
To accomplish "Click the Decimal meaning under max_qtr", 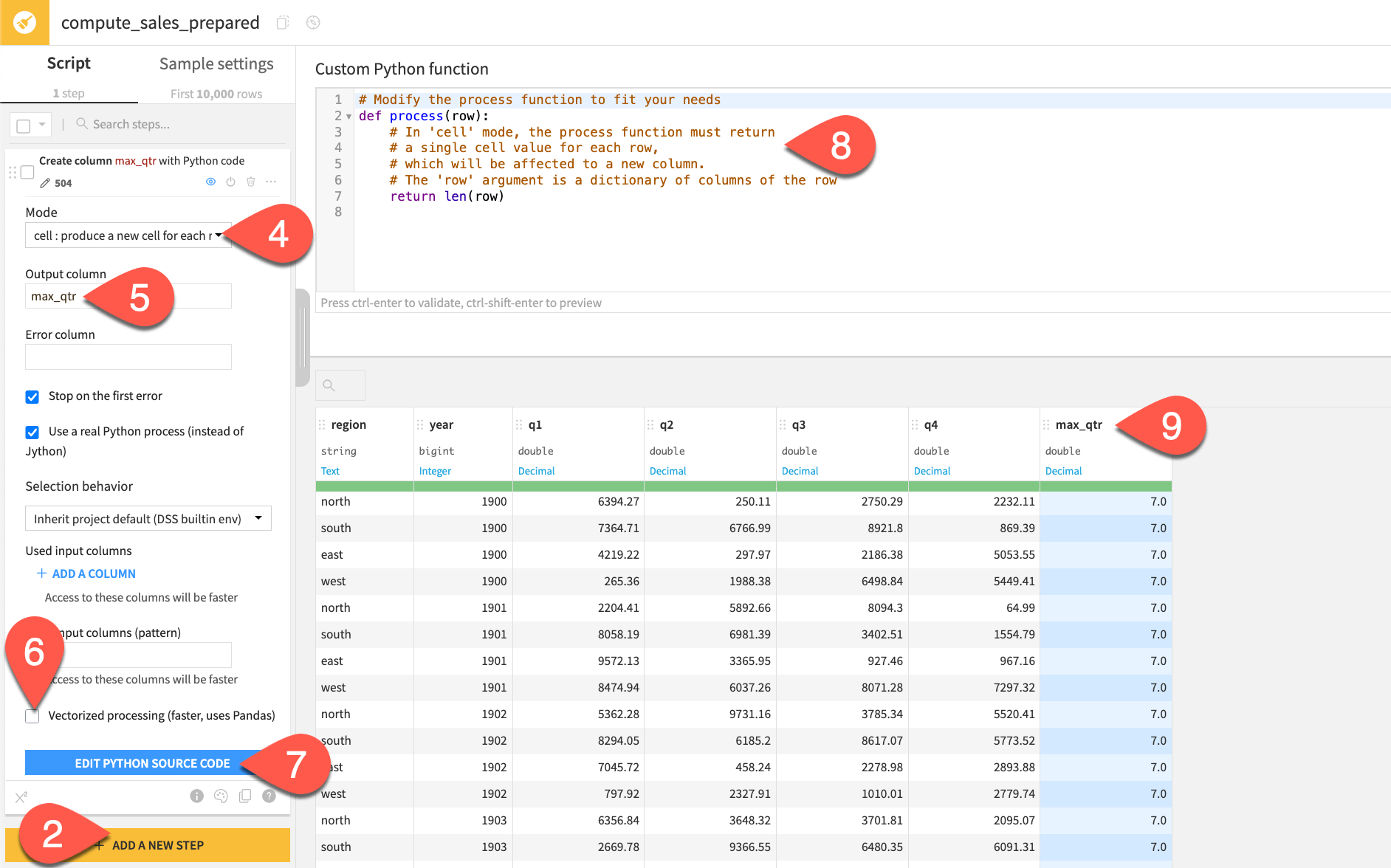I will 1063,471.
